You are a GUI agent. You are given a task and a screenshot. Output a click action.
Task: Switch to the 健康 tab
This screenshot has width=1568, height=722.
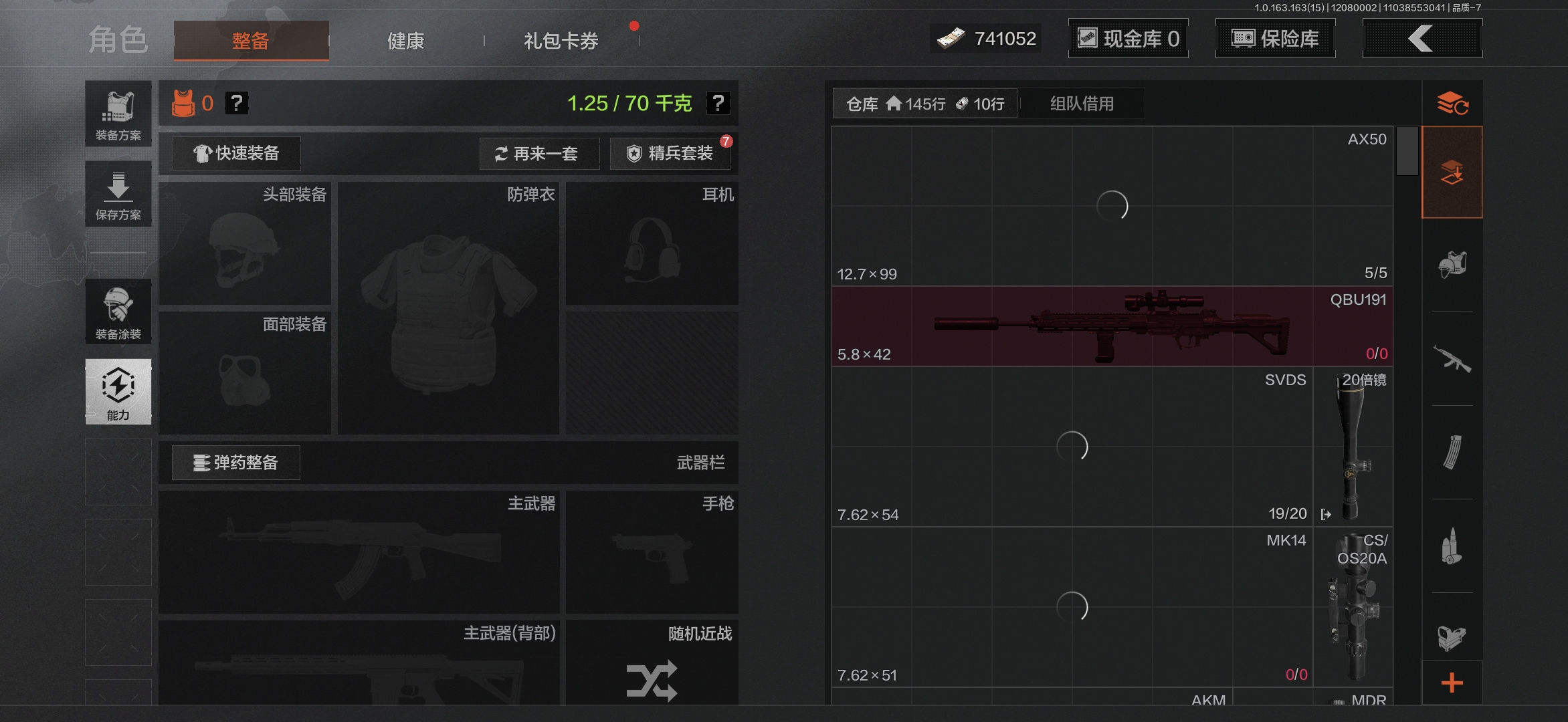(405, 41)
